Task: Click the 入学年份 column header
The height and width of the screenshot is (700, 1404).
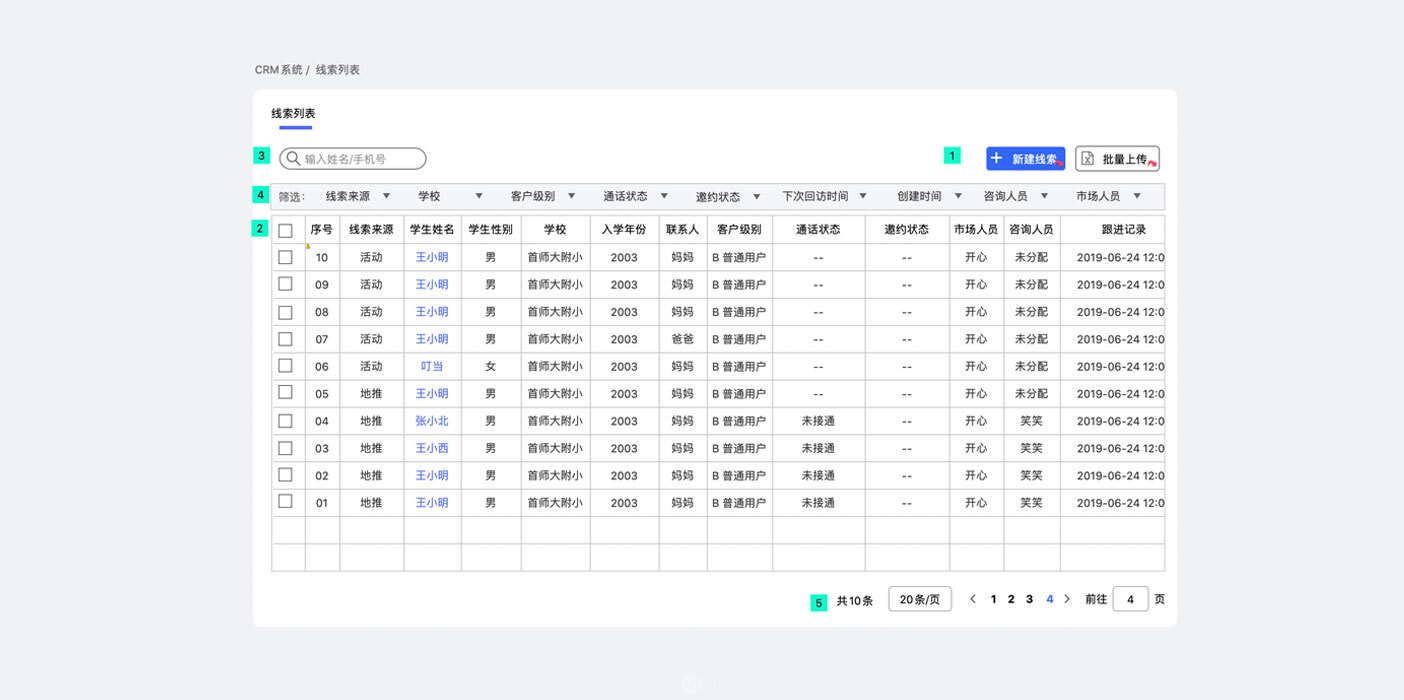Action: point(624,230)
